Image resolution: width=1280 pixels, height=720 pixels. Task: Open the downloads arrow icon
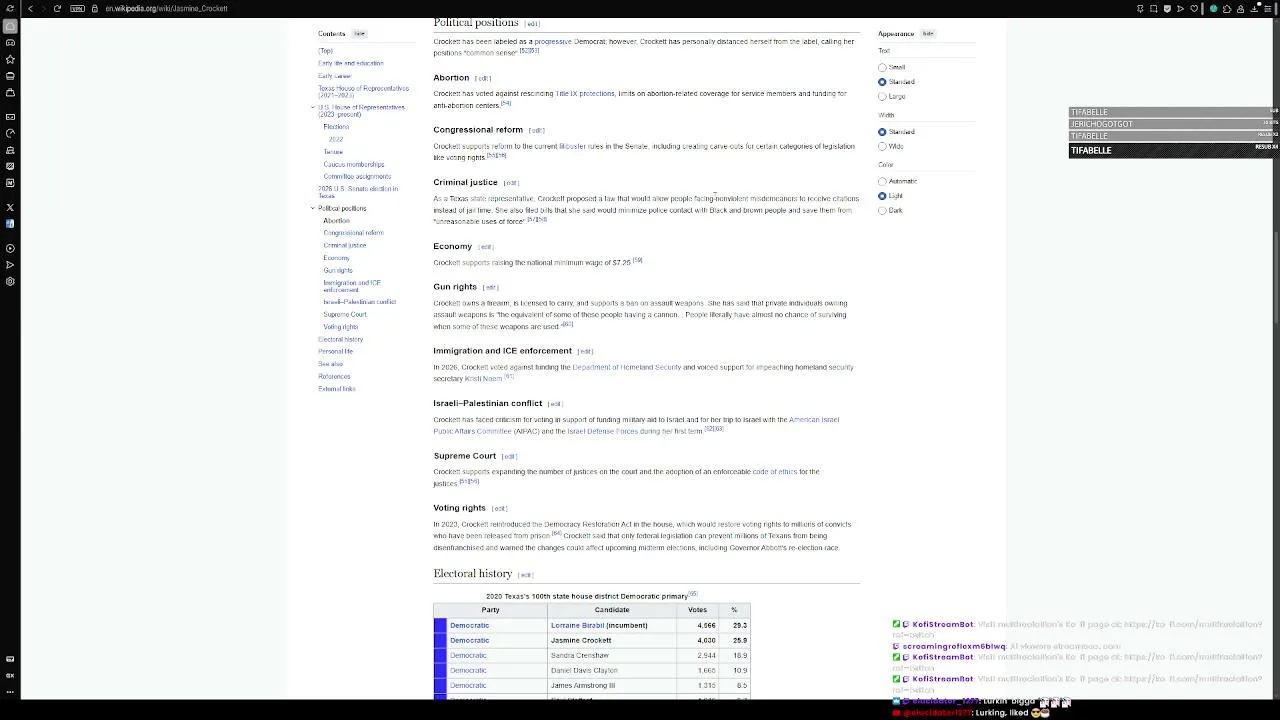pos(1255,8)
